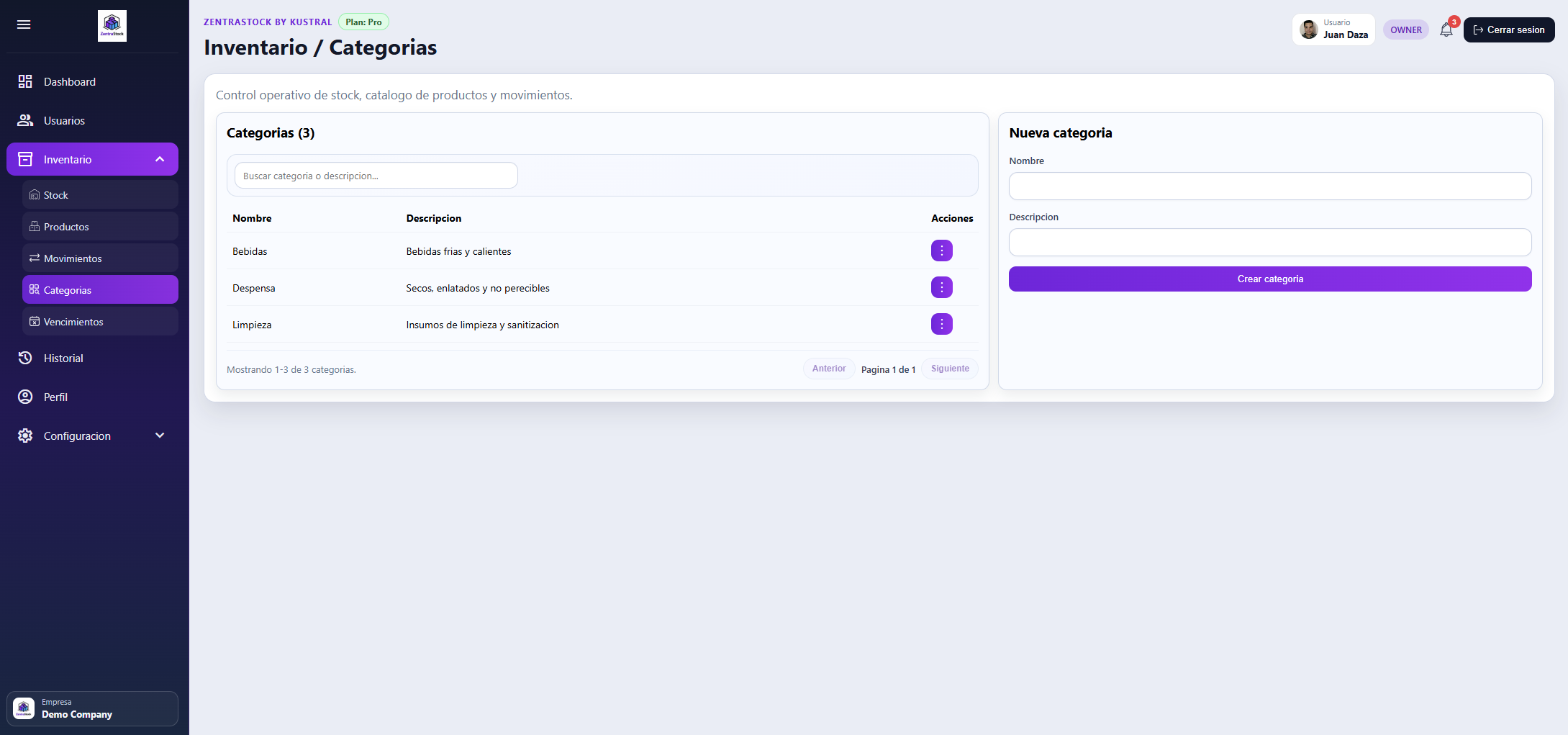Image resolution: width=1568 pixels, height=735 pixels.
Task: Click the Perfil user icon
Action: tap(25, 397)
